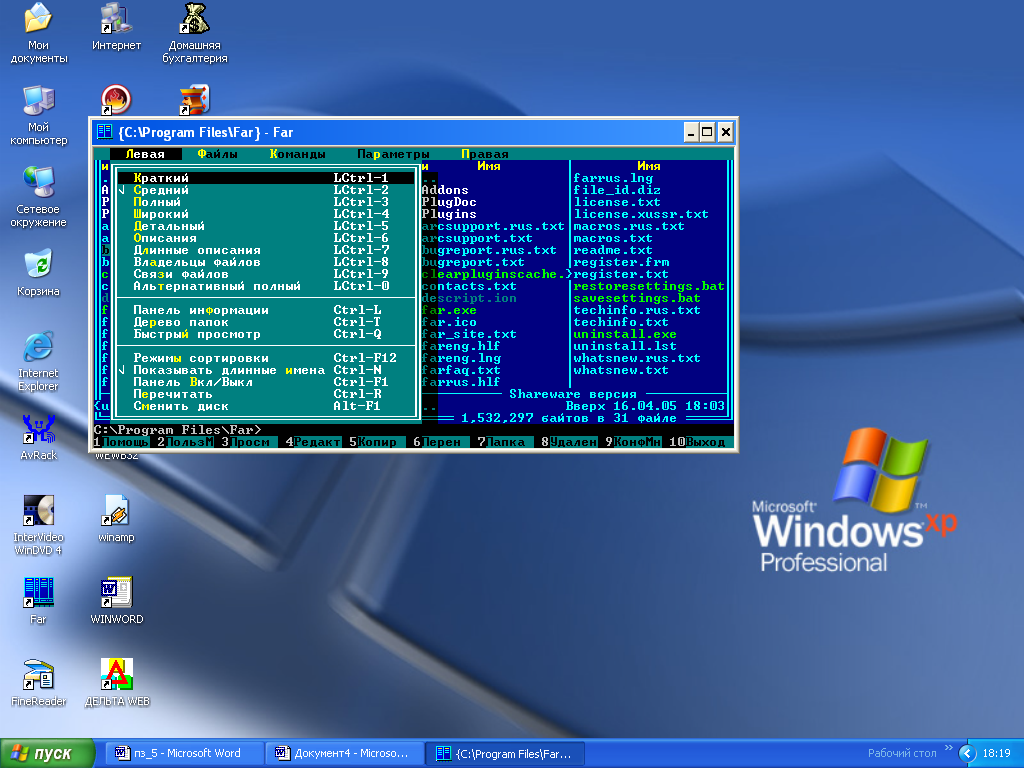Choose the Широкий panel view
This screenshot has width=1024, height=768.
click(266, 214)
